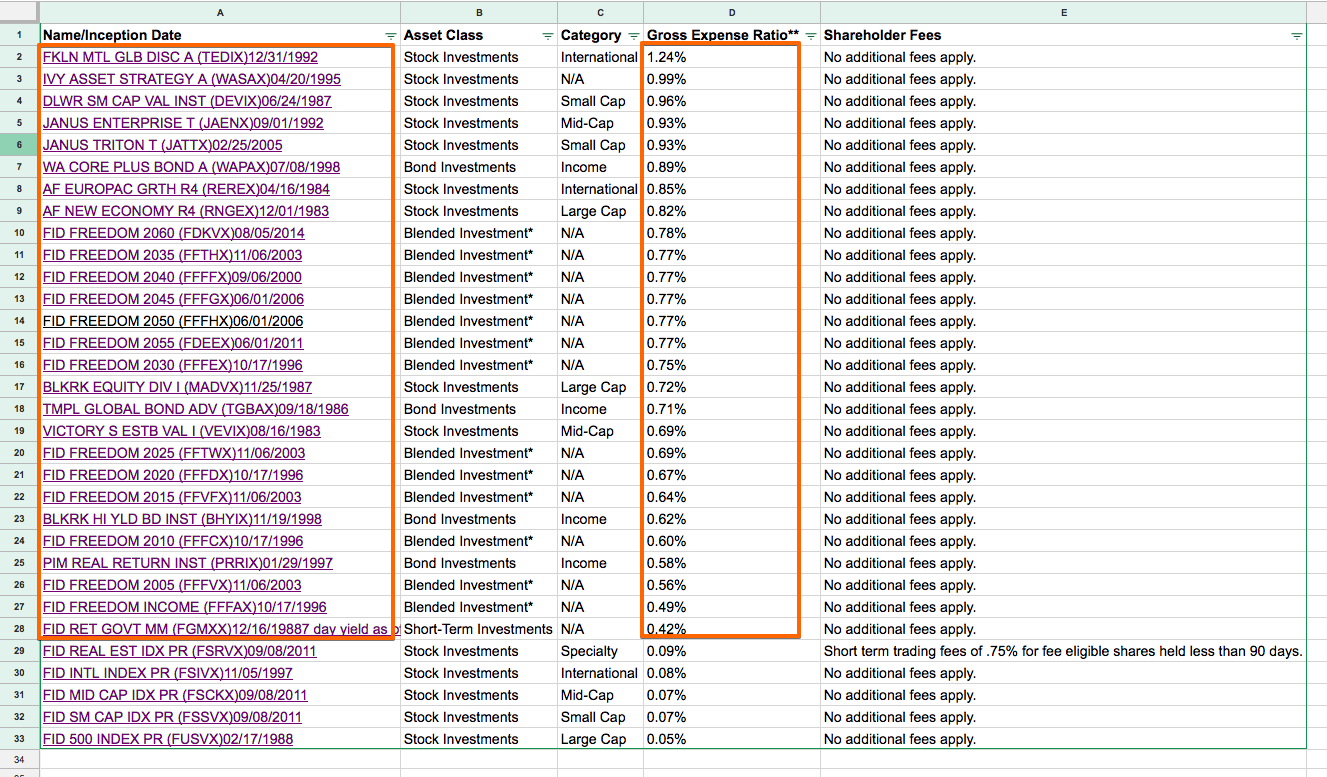This screenshot has height=777, width=1327.
Task: Open BLKRK HI YLD BD INST (BHYIX) link
Action: pyautogui.click(x=182, y=519)
